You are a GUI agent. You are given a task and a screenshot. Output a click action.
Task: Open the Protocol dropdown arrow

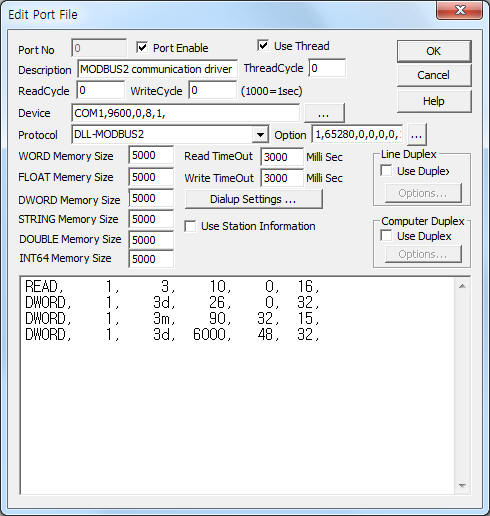click(260, 135)
